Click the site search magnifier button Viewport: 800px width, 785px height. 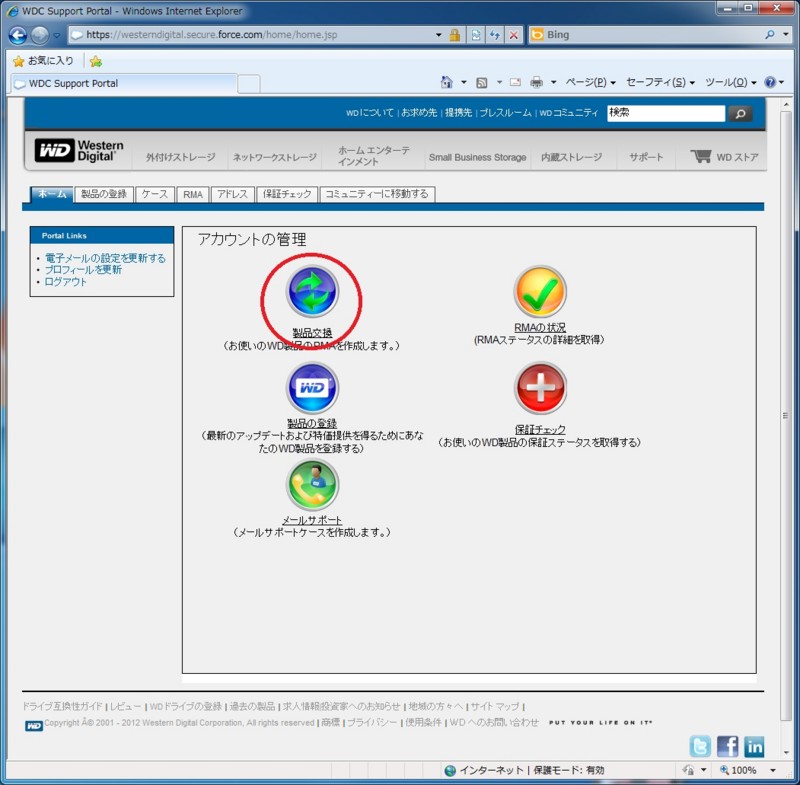coord(740,113)
